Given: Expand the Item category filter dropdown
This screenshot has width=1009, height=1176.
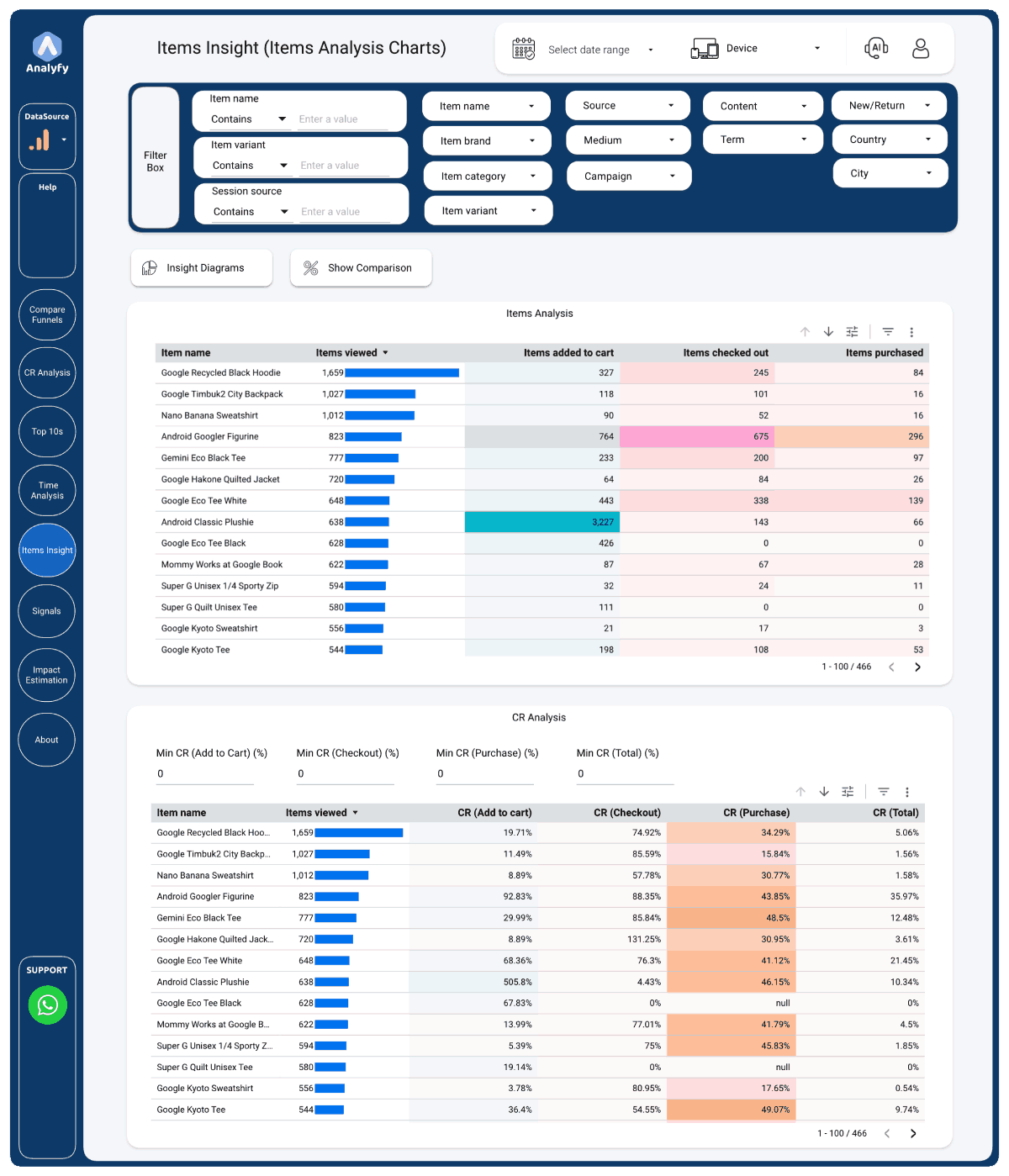Looking at the screenshot, I should [489, 177].
